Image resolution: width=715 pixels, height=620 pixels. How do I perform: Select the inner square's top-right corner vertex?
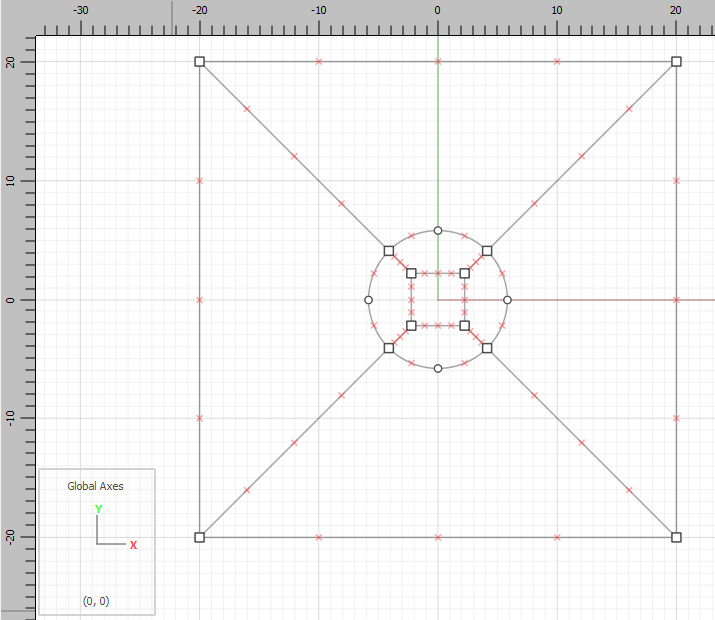click(x=464, y=273)
